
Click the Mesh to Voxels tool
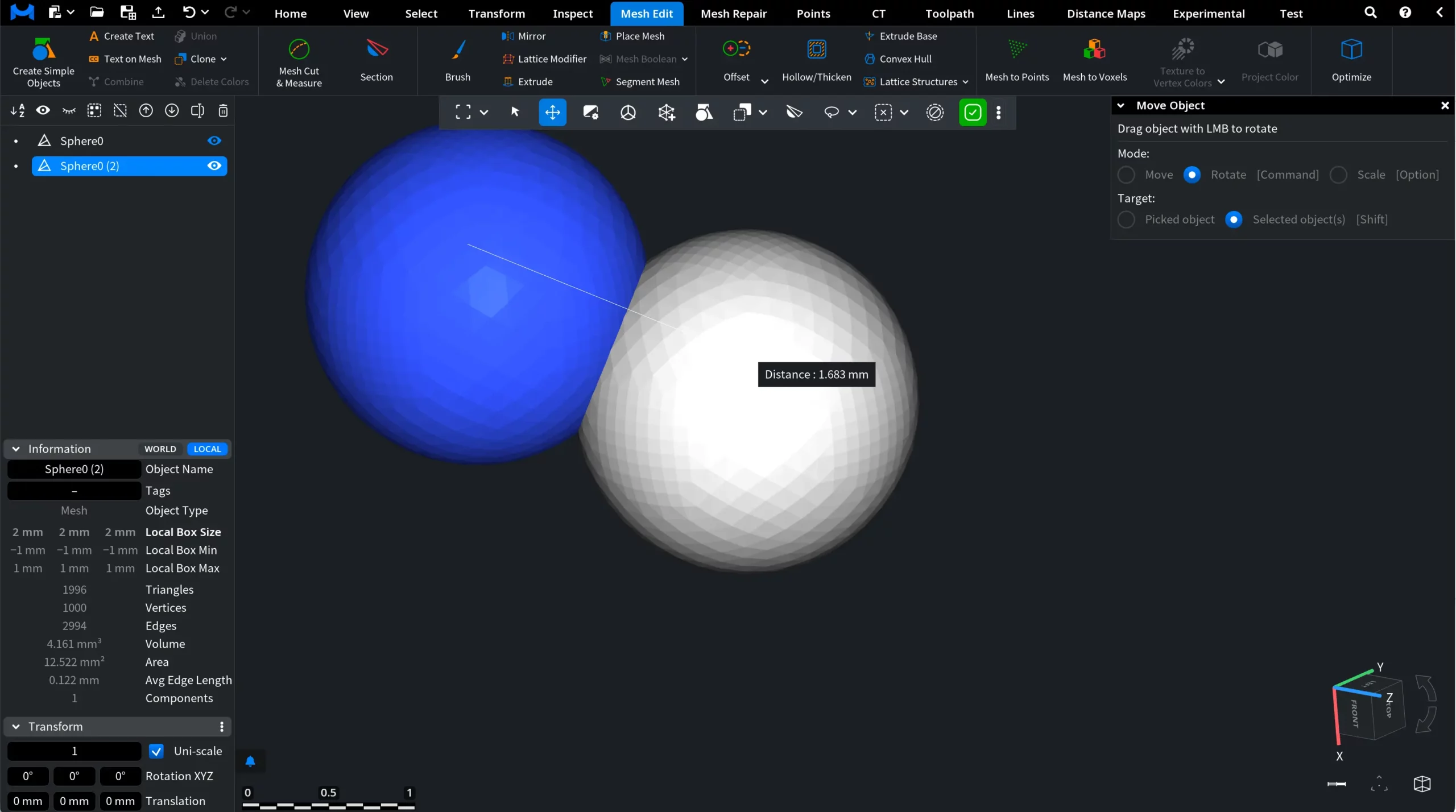[x=1094, y=60]
